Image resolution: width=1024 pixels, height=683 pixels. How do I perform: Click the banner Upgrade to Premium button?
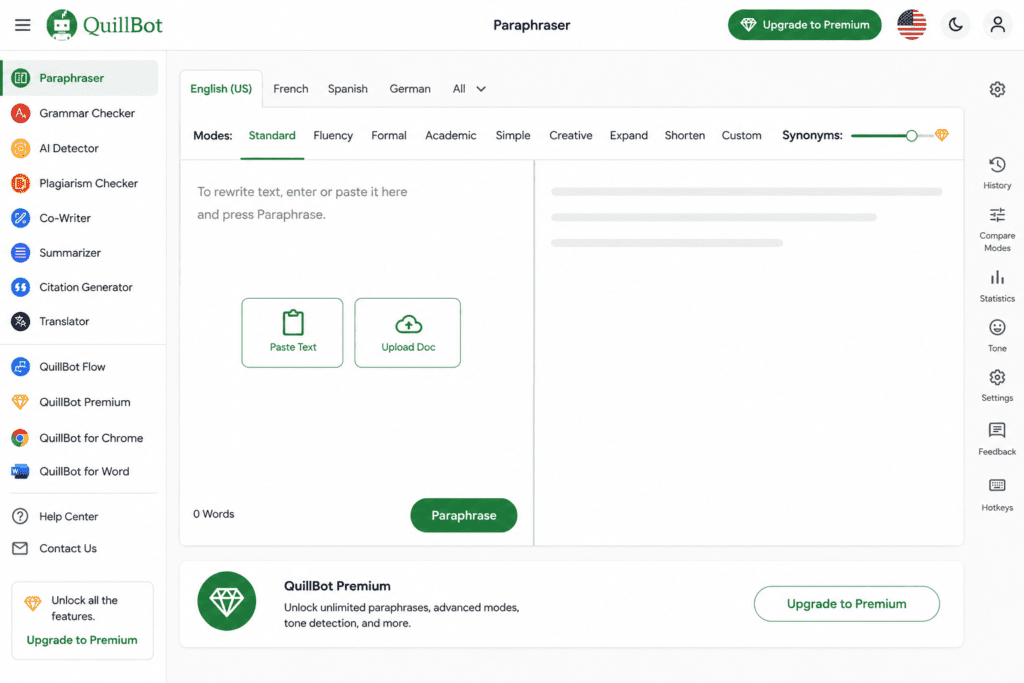point(846,604)
